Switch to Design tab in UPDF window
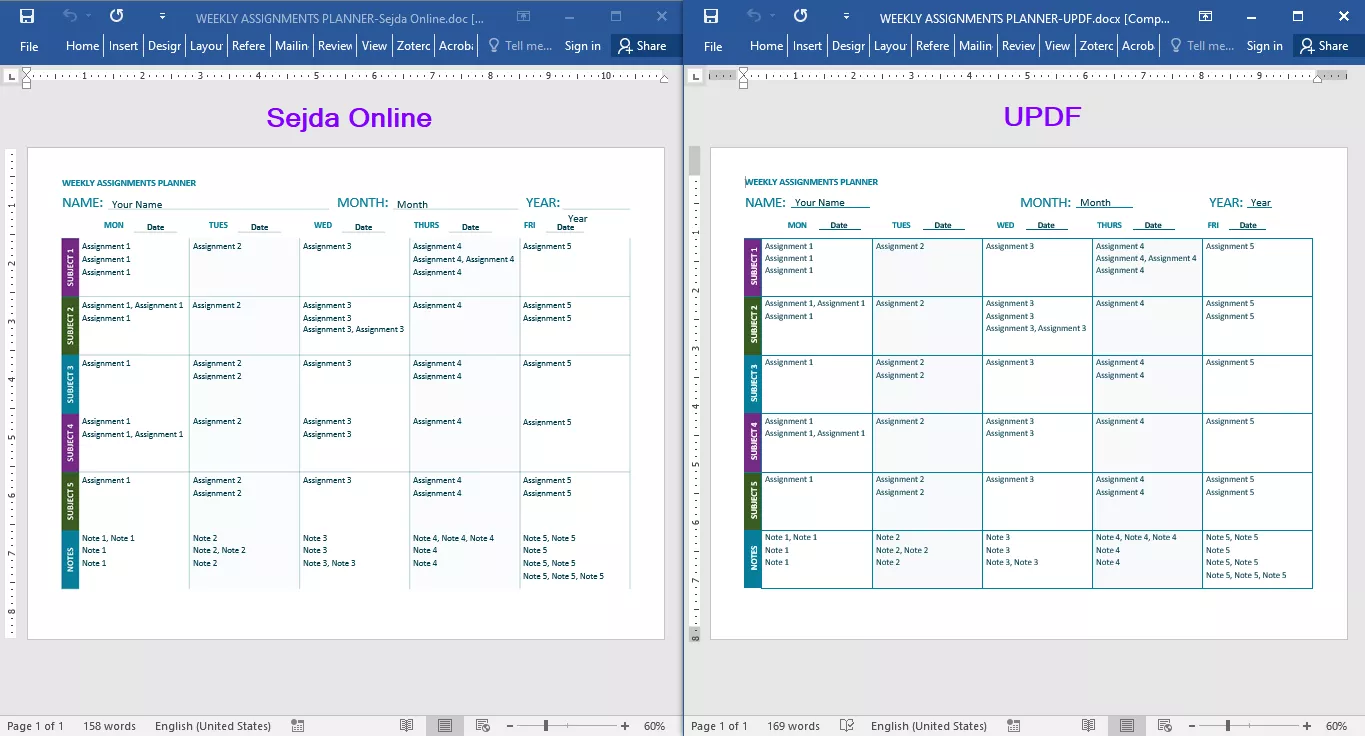The width and height of the screenshot is (1365, 736). [x=848, y=46]
